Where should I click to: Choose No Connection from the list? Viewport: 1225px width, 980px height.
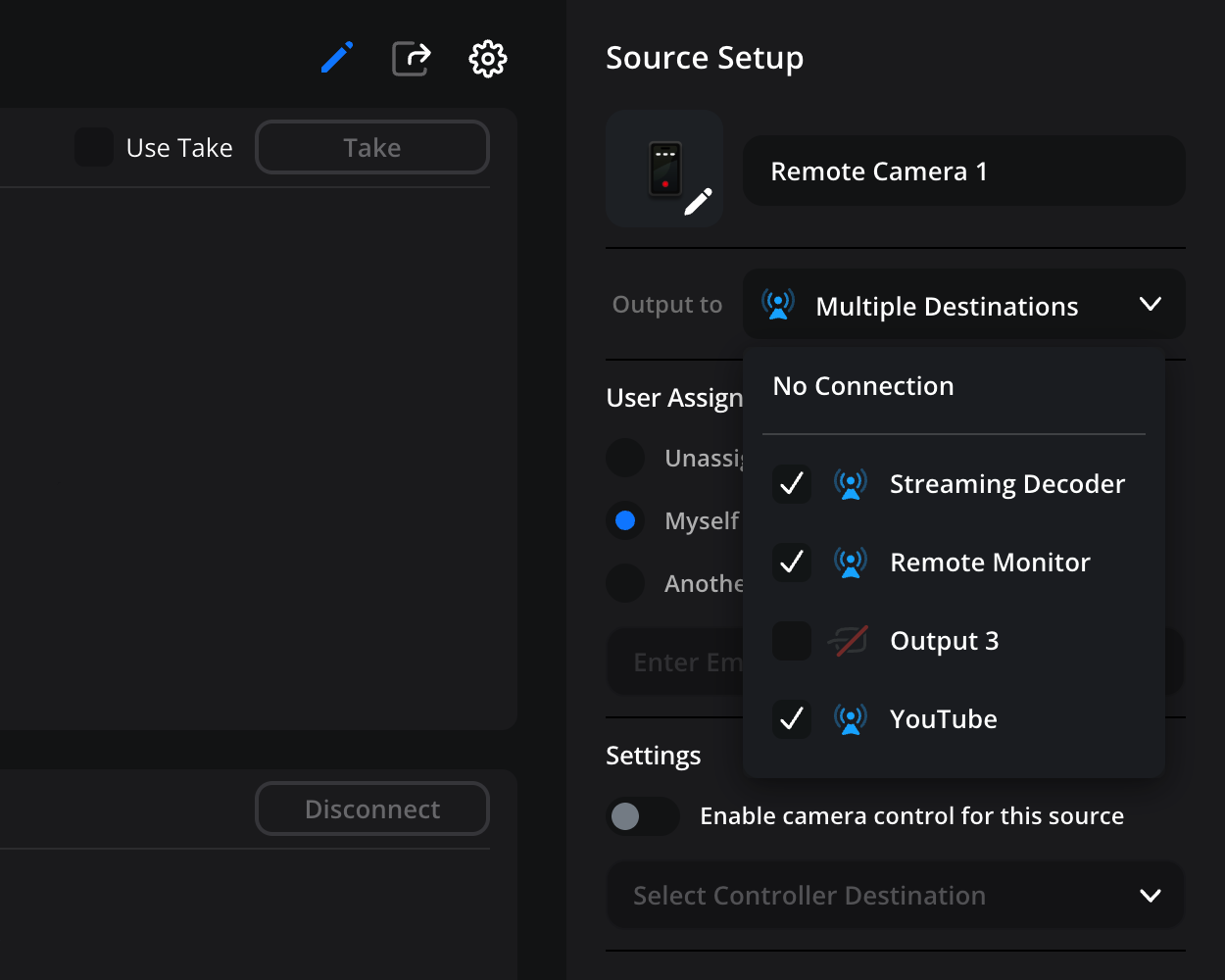coord(863,386)
